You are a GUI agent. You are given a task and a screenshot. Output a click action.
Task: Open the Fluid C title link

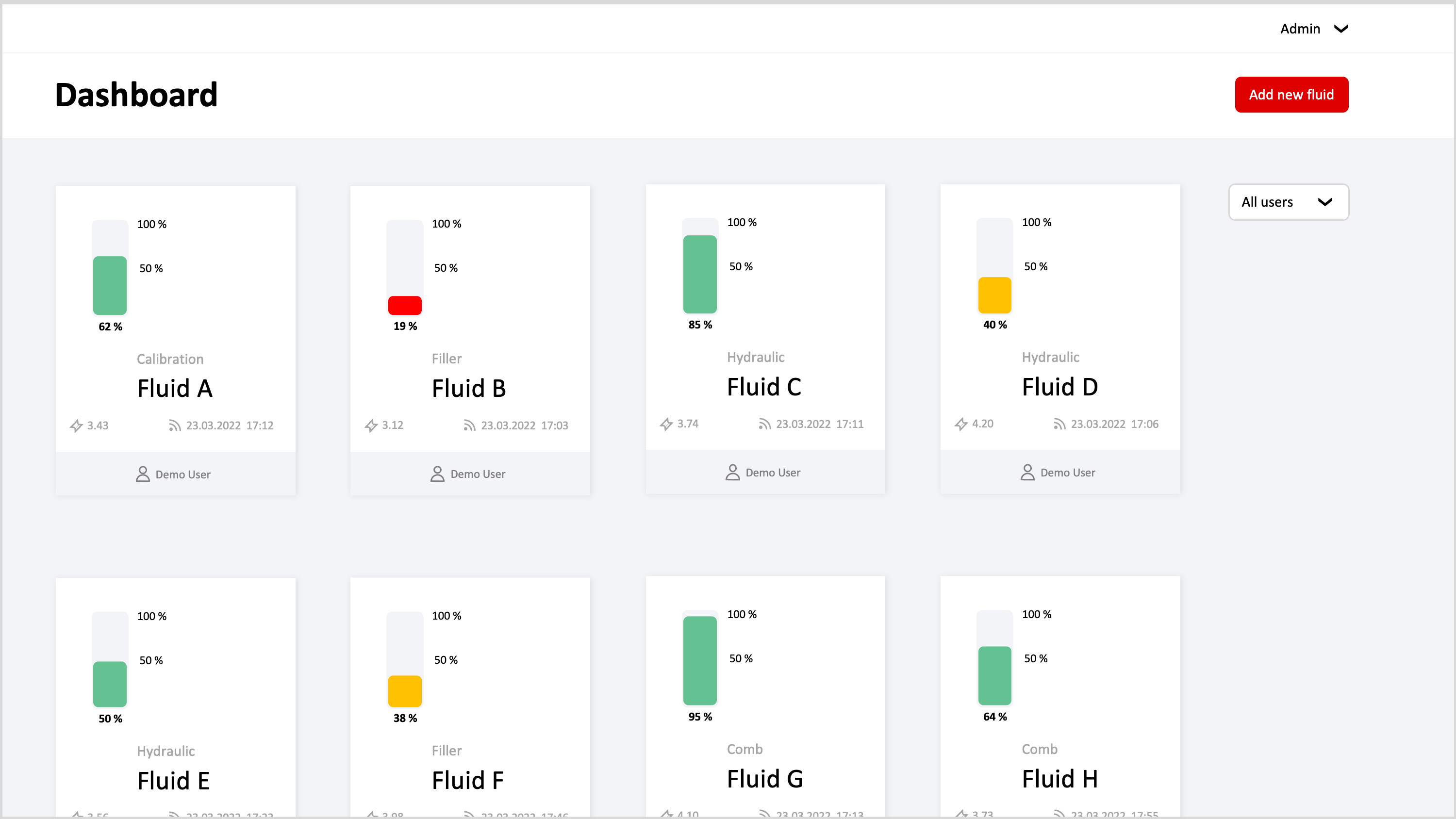point(763,387)
